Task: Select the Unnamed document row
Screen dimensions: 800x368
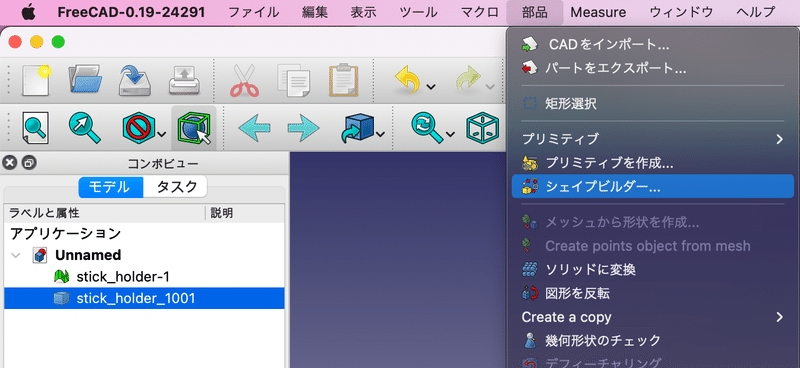Action: click(144, 255)
